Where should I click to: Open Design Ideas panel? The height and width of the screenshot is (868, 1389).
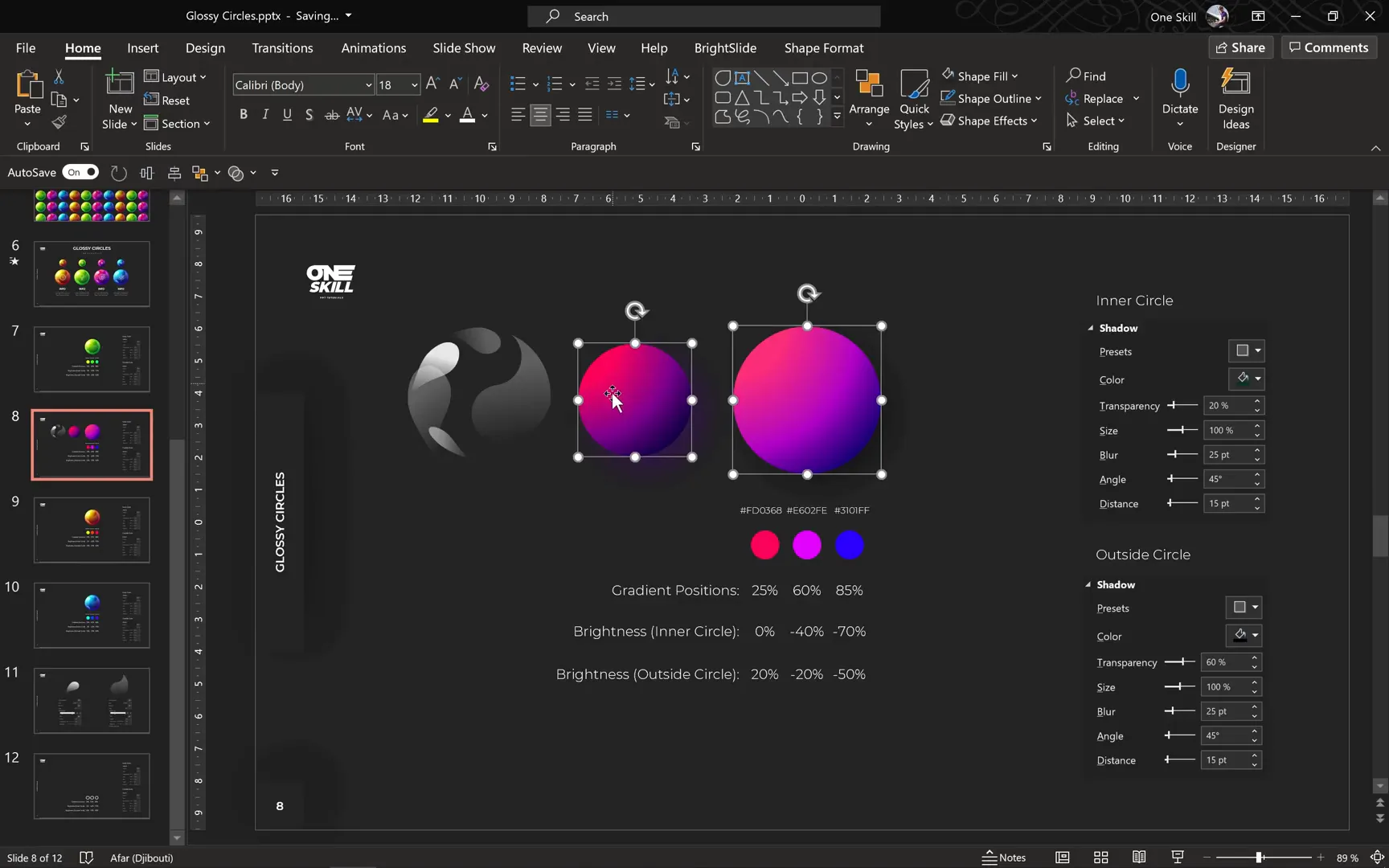1235,96
